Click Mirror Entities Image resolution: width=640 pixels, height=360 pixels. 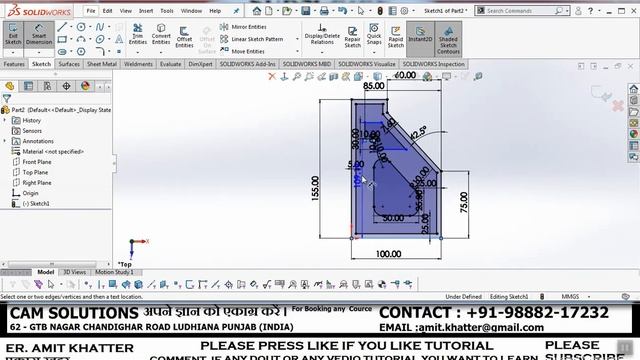click(x=243, y=27)
